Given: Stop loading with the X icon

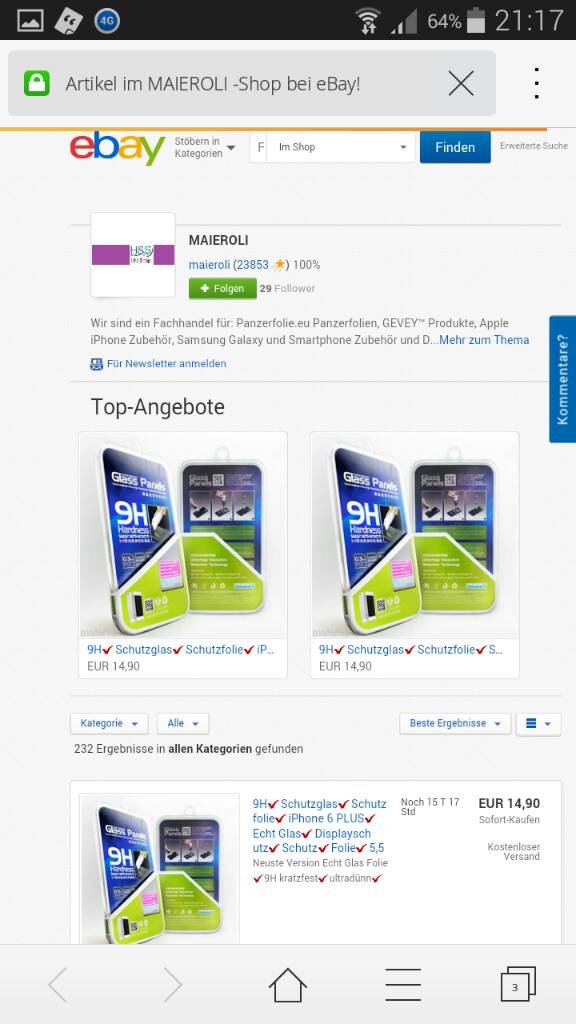Looking at the screenshot, I should pyautogui.click(x=461, y=84).
